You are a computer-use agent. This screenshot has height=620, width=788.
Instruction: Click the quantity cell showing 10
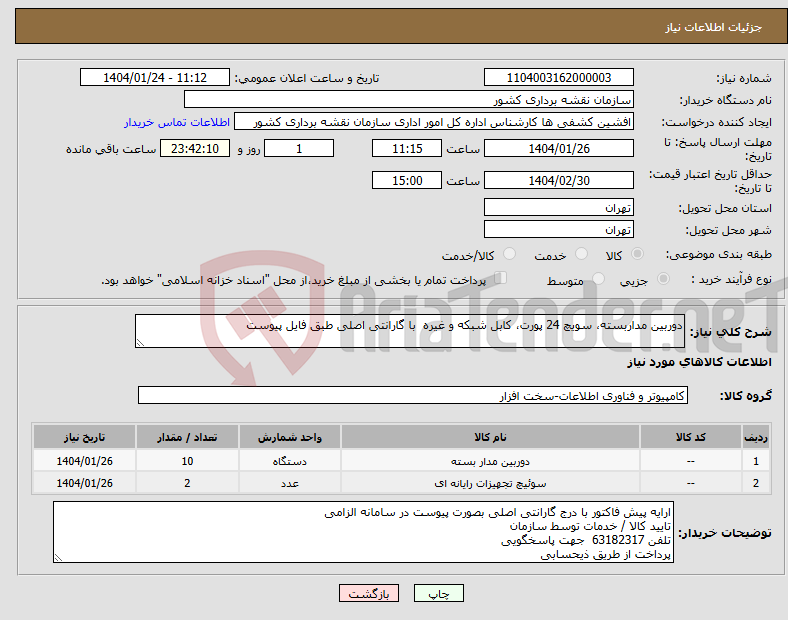187,461
